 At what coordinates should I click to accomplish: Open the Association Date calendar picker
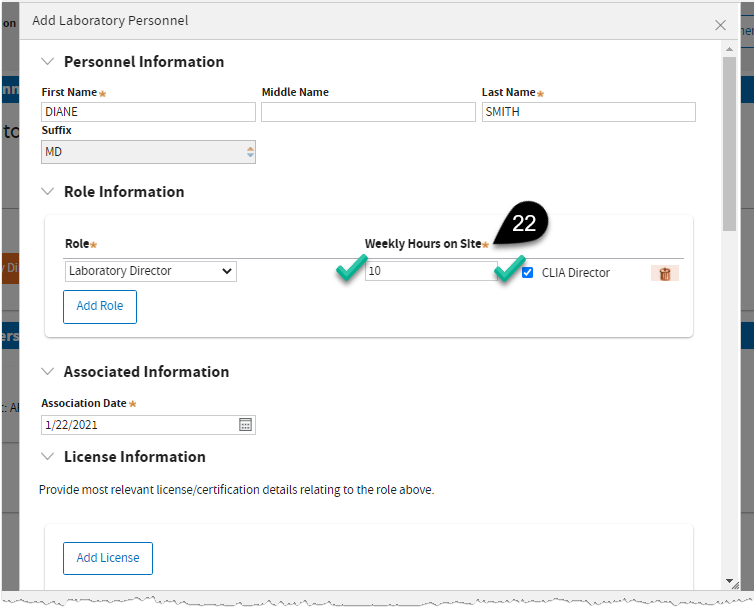coord(246,425)
